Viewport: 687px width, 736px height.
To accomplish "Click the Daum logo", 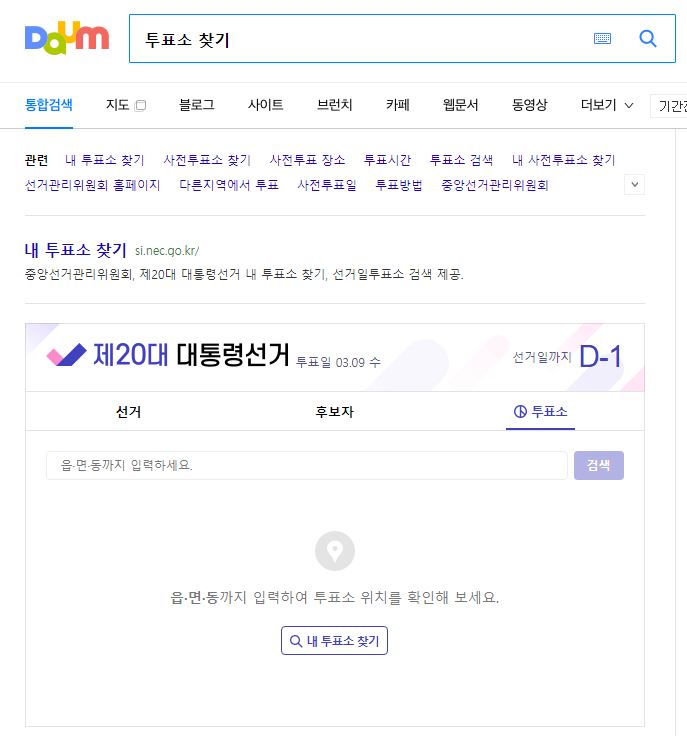I will pos(67,38).
